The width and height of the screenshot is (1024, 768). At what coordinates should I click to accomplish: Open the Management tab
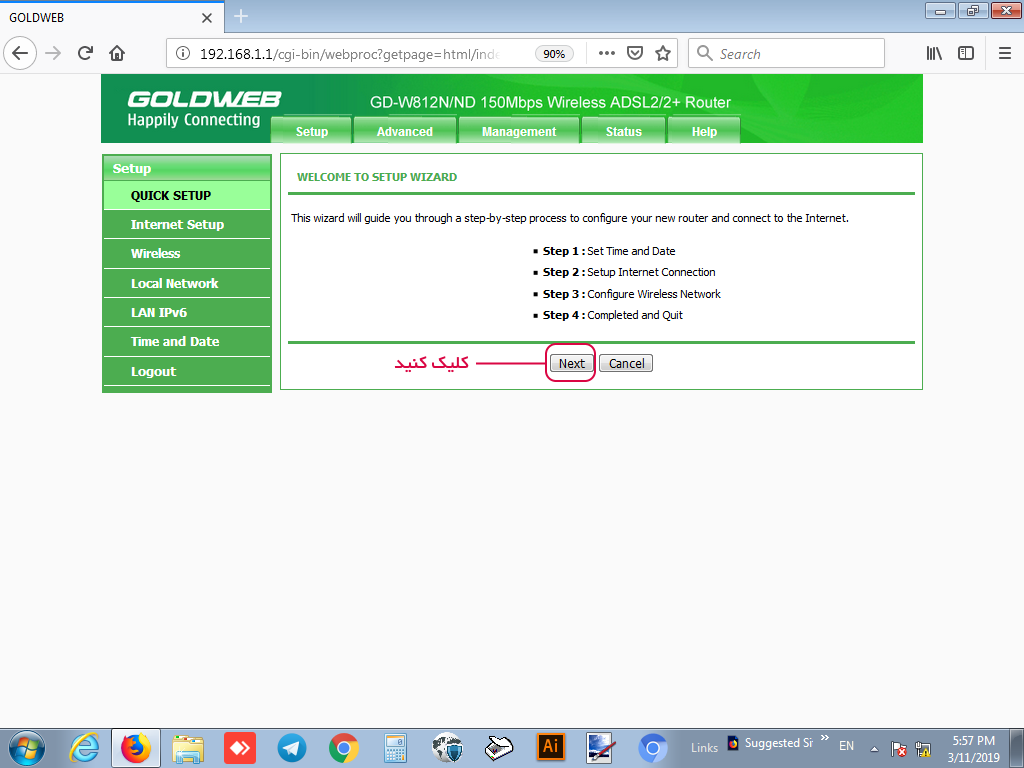[x=518, y=131]
